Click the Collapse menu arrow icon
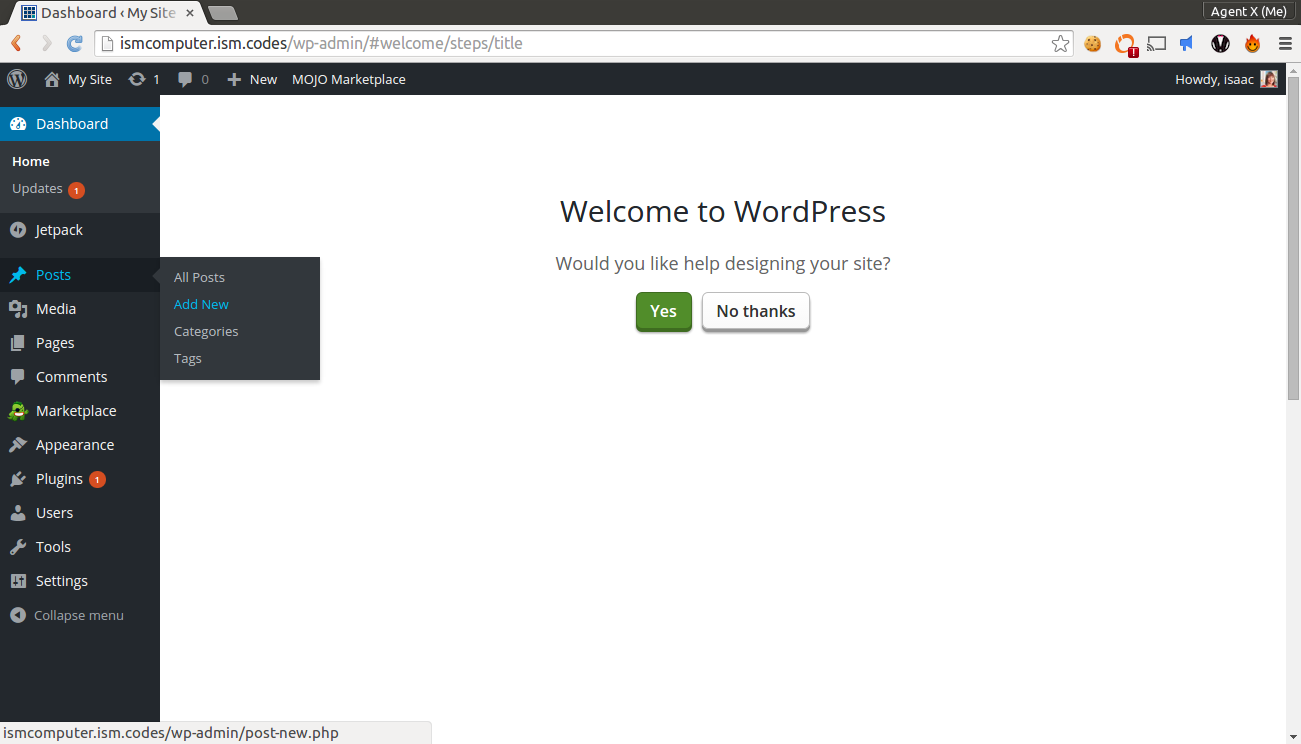Viewport: 1301px width, 744px height. click(x=18, y=615)
